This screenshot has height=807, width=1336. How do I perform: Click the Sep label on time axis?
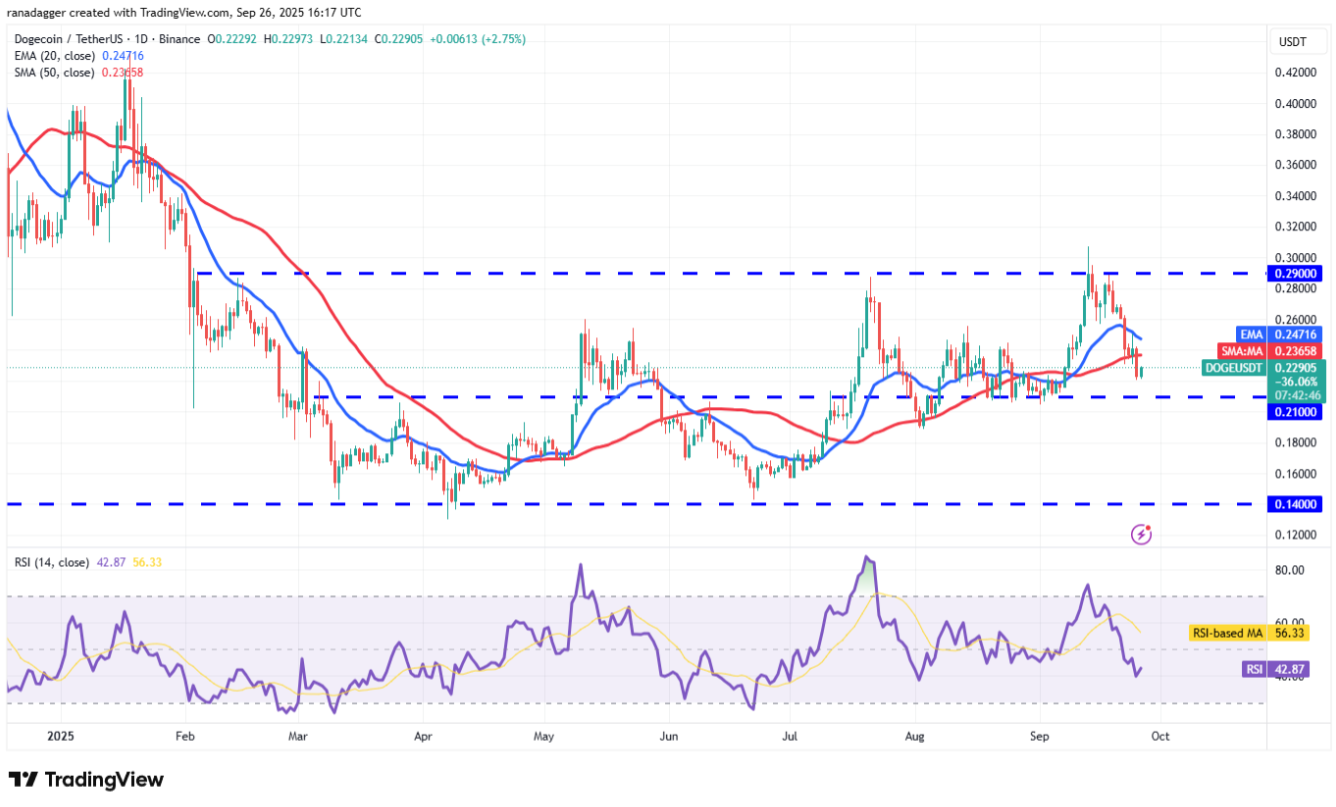[1038, 735]
